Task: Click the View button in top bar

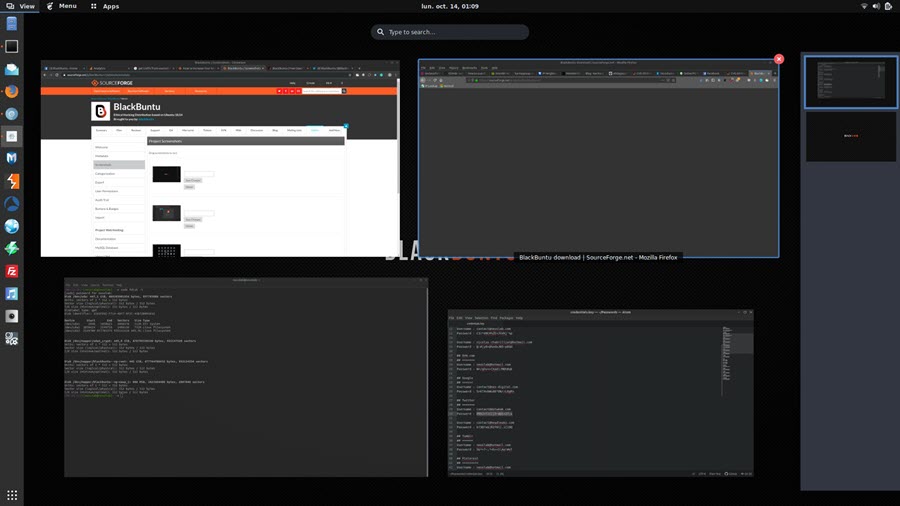Action: click(x=21, y=6)
